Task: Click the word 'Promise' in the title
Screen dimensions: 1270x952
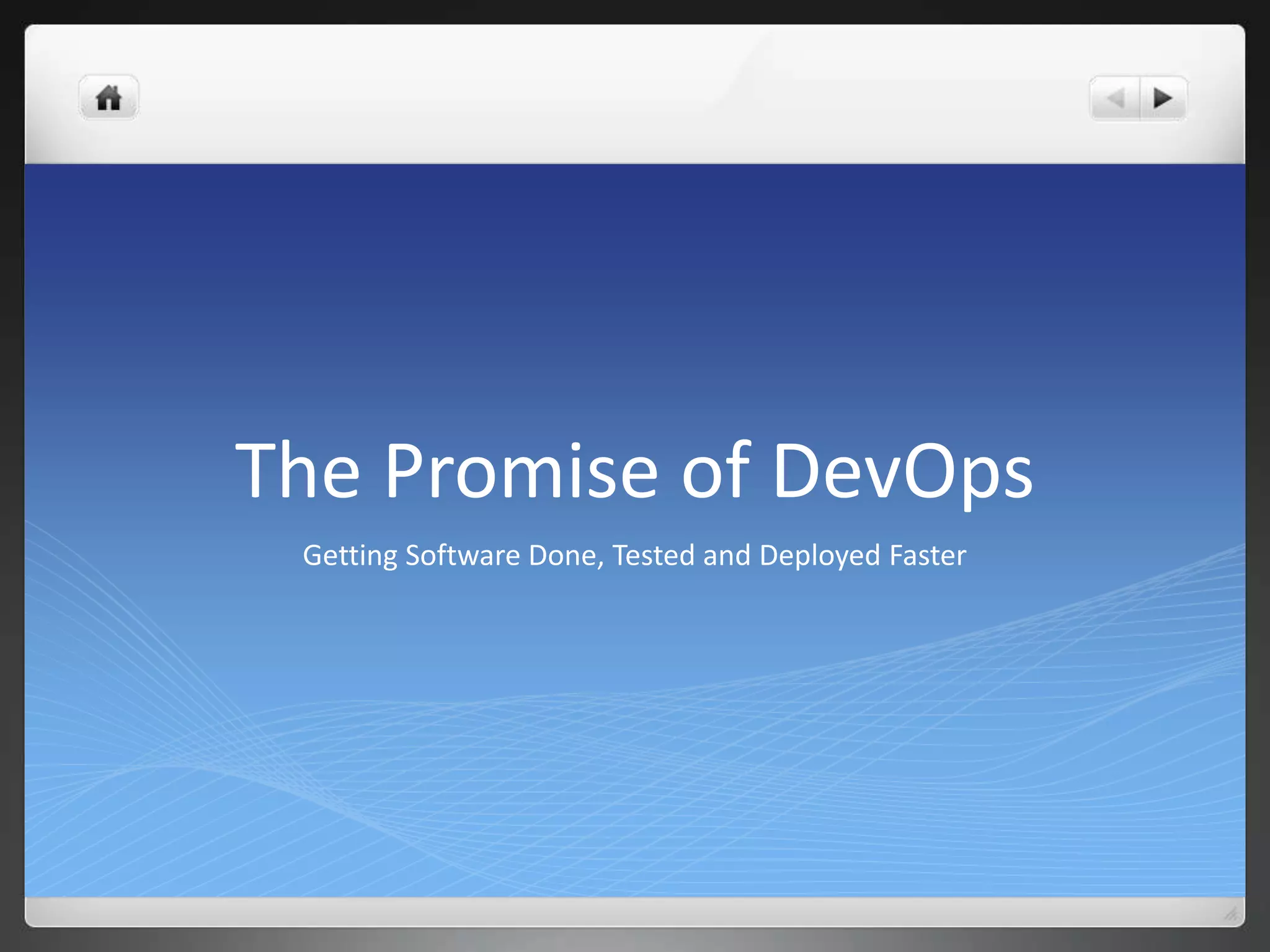Action: point(521,470)
